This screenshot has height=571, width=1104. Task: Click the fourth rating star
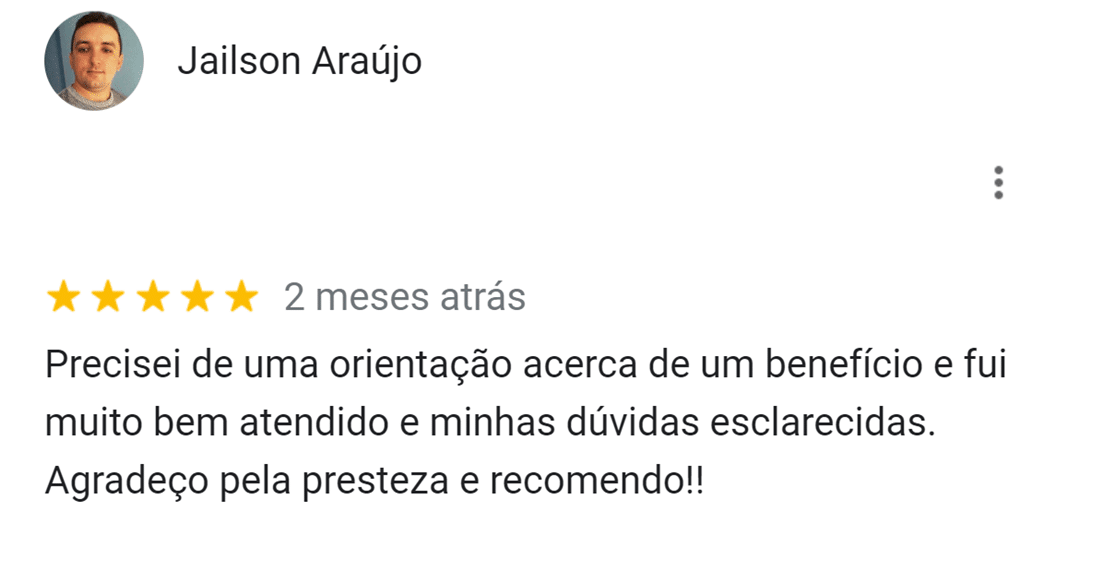(x=197, y=297)
